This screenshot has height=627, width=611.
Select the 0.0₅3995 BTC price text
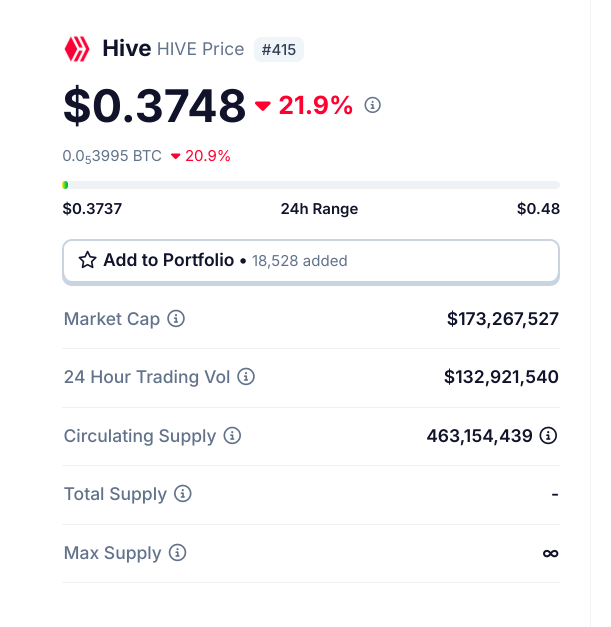click(x=112, y=156)
